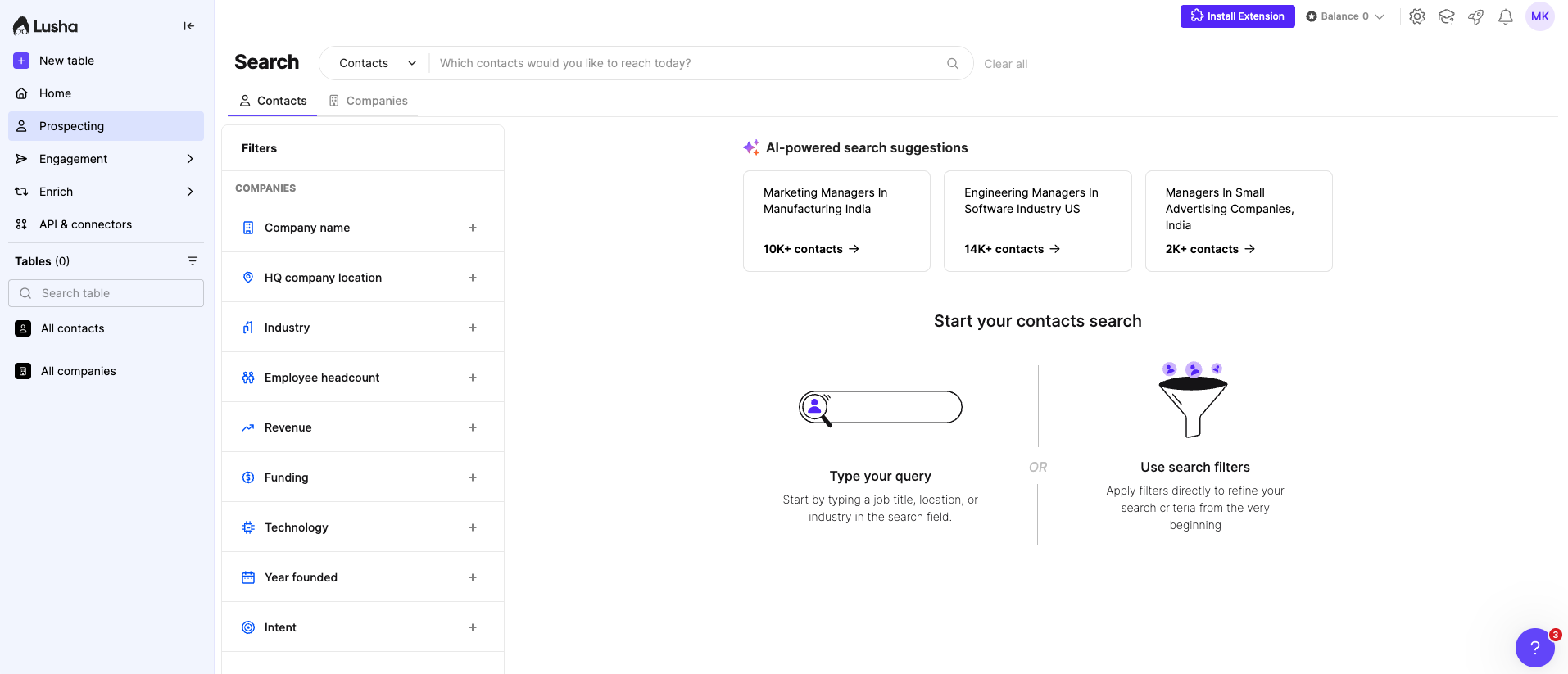Open API & connectors
This screenshot has width=1568, height=674.
(106, 224)
